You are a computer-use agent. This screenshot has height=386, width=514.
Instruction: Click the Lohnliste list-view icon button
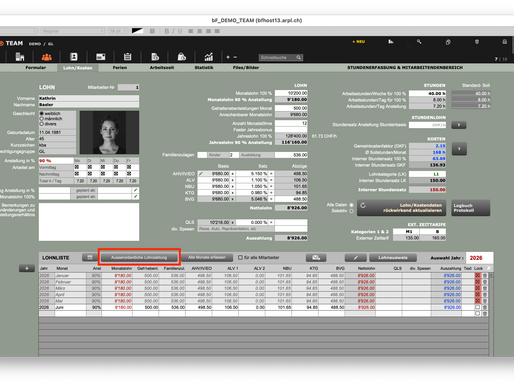pyautogui.click(x=90, y=257)
